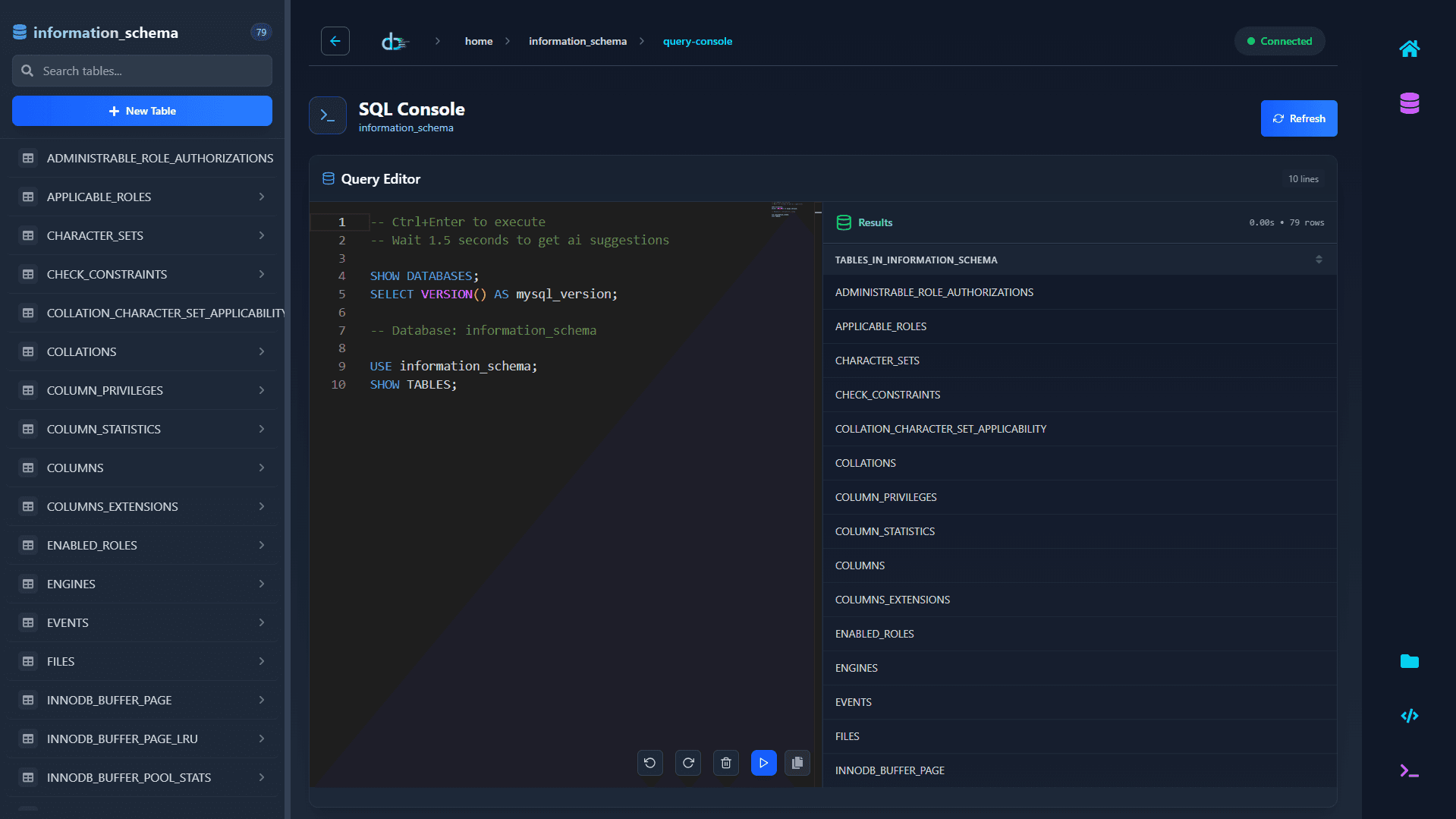Open Home icon in right sidebar

tap(1409, 49)
